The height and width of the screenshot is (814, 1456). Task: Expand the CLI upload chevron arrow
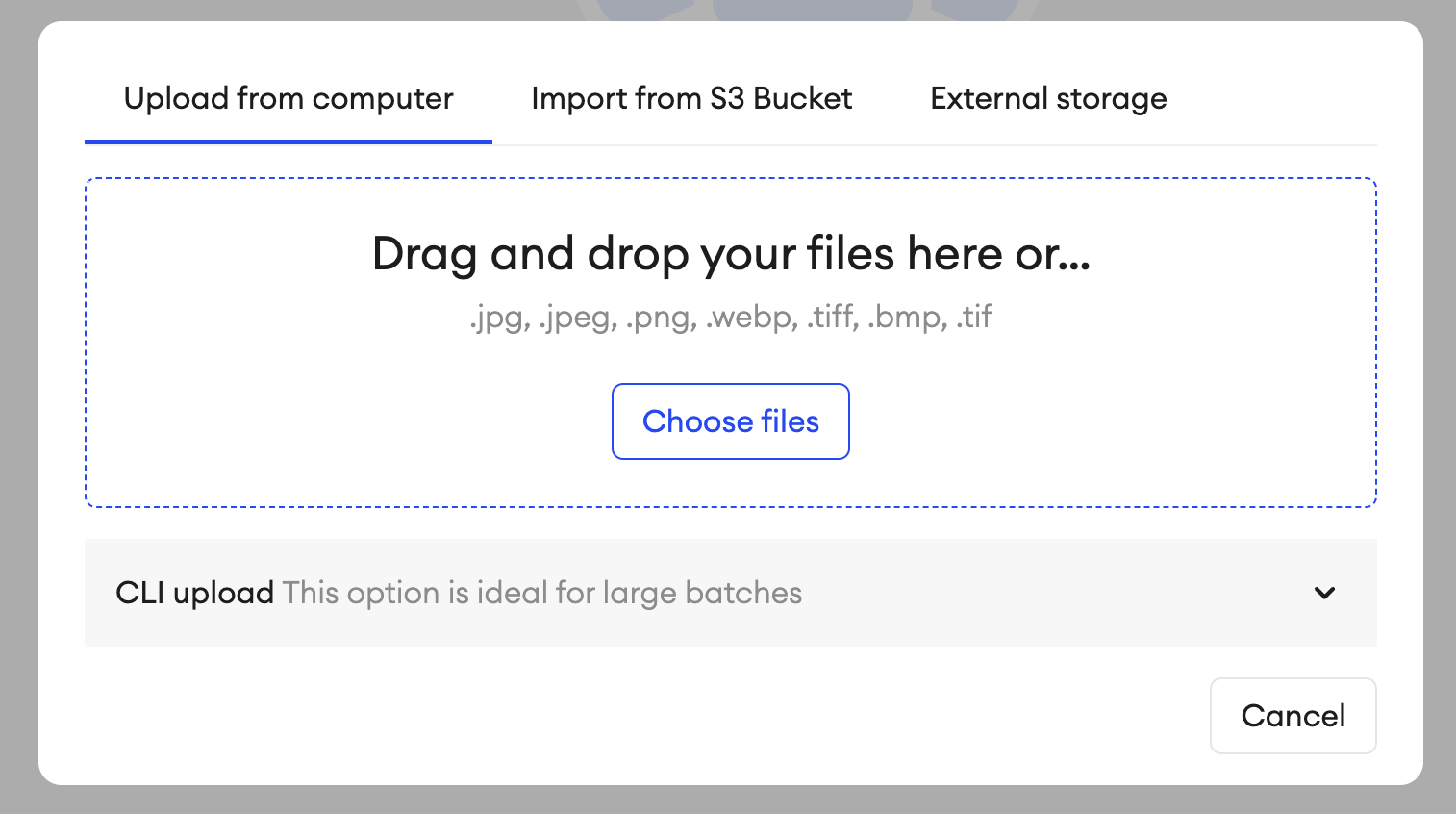(x=1324, y=593)
